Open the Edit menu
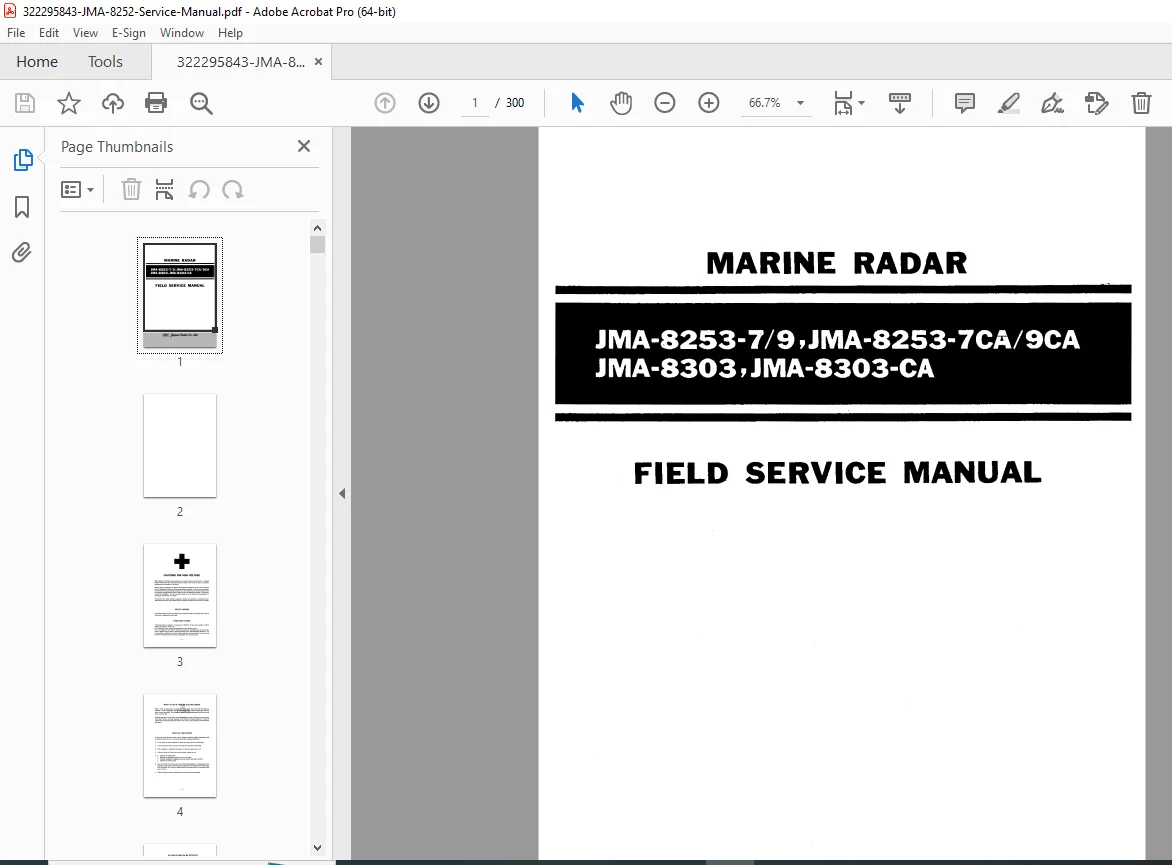This screenshot has height=865, width=1172. pyautogui.click(x=49, y=33)
